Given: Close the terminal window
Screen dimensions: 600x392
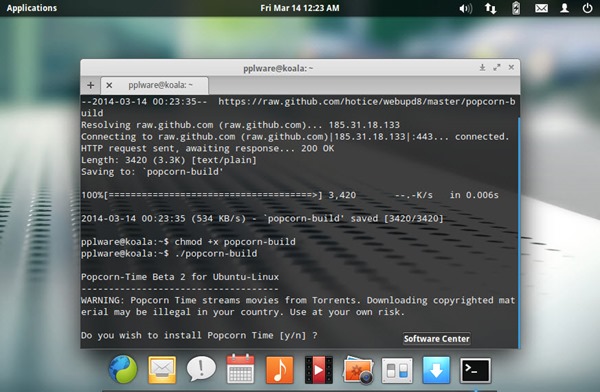Looking at the screenshot, I should [x=511, y=67].
